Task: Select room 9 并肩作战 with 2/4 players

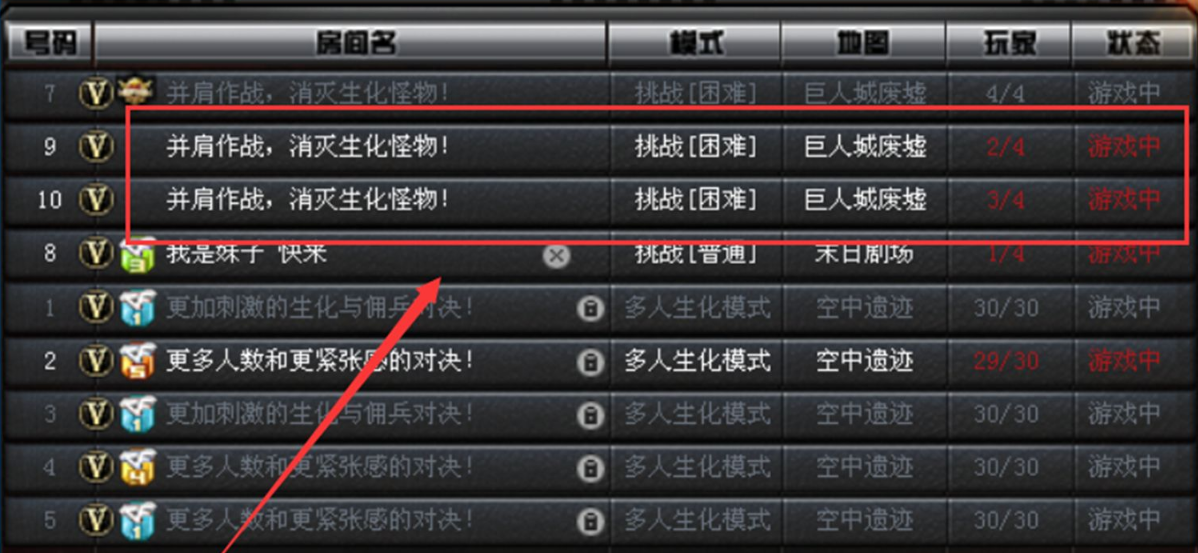Action: [596, 146]
